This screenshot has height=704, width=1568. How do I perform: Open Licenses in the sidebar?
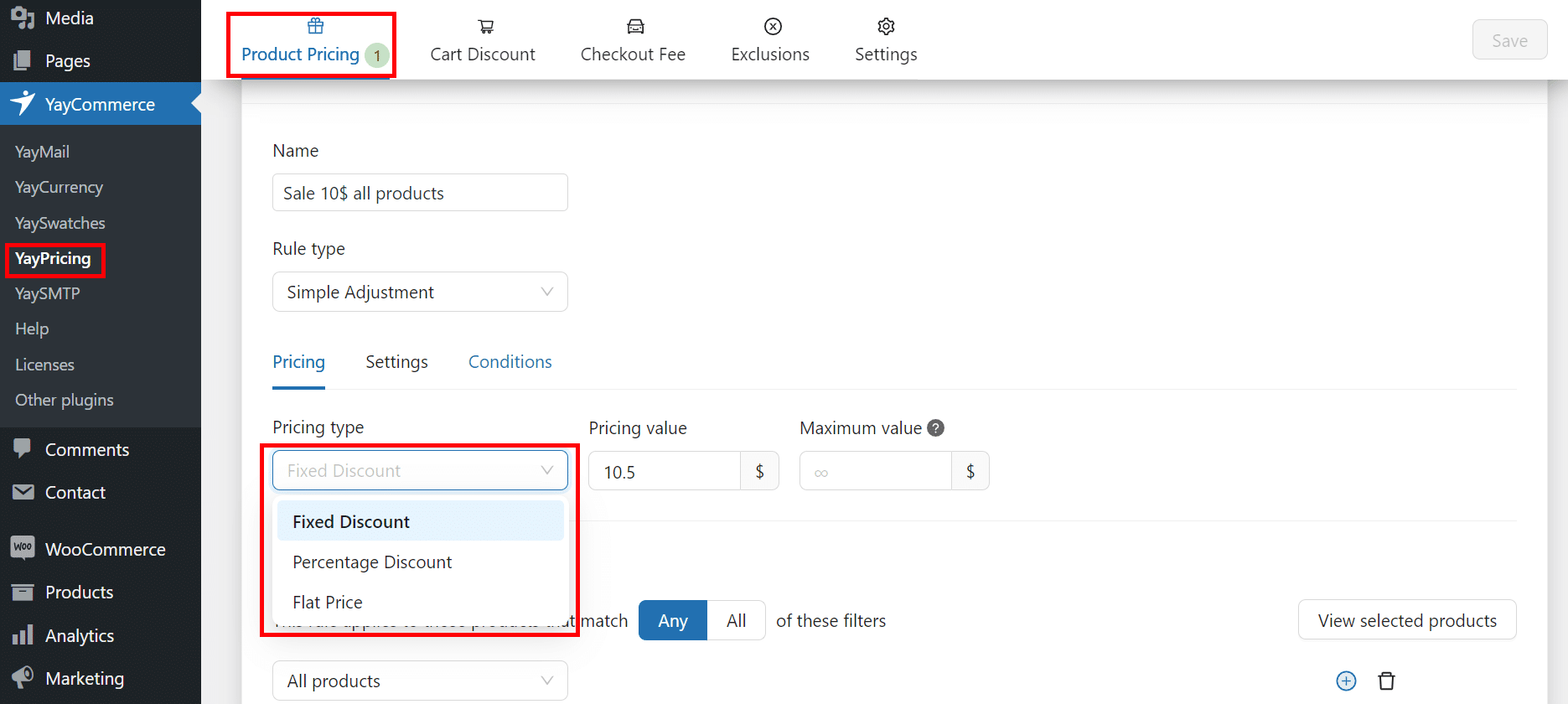point(44,365)
